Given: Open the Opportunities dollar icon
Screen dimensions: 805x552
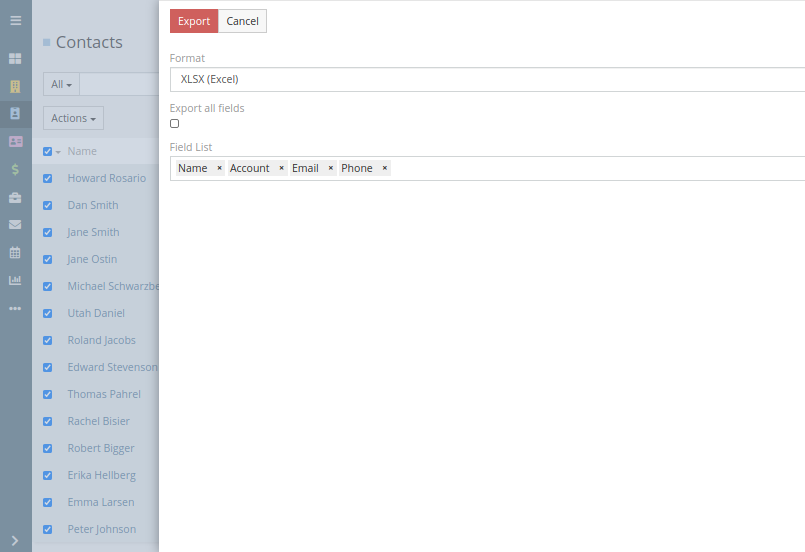Looking at the screenshot, I should [x=15, y=169].
